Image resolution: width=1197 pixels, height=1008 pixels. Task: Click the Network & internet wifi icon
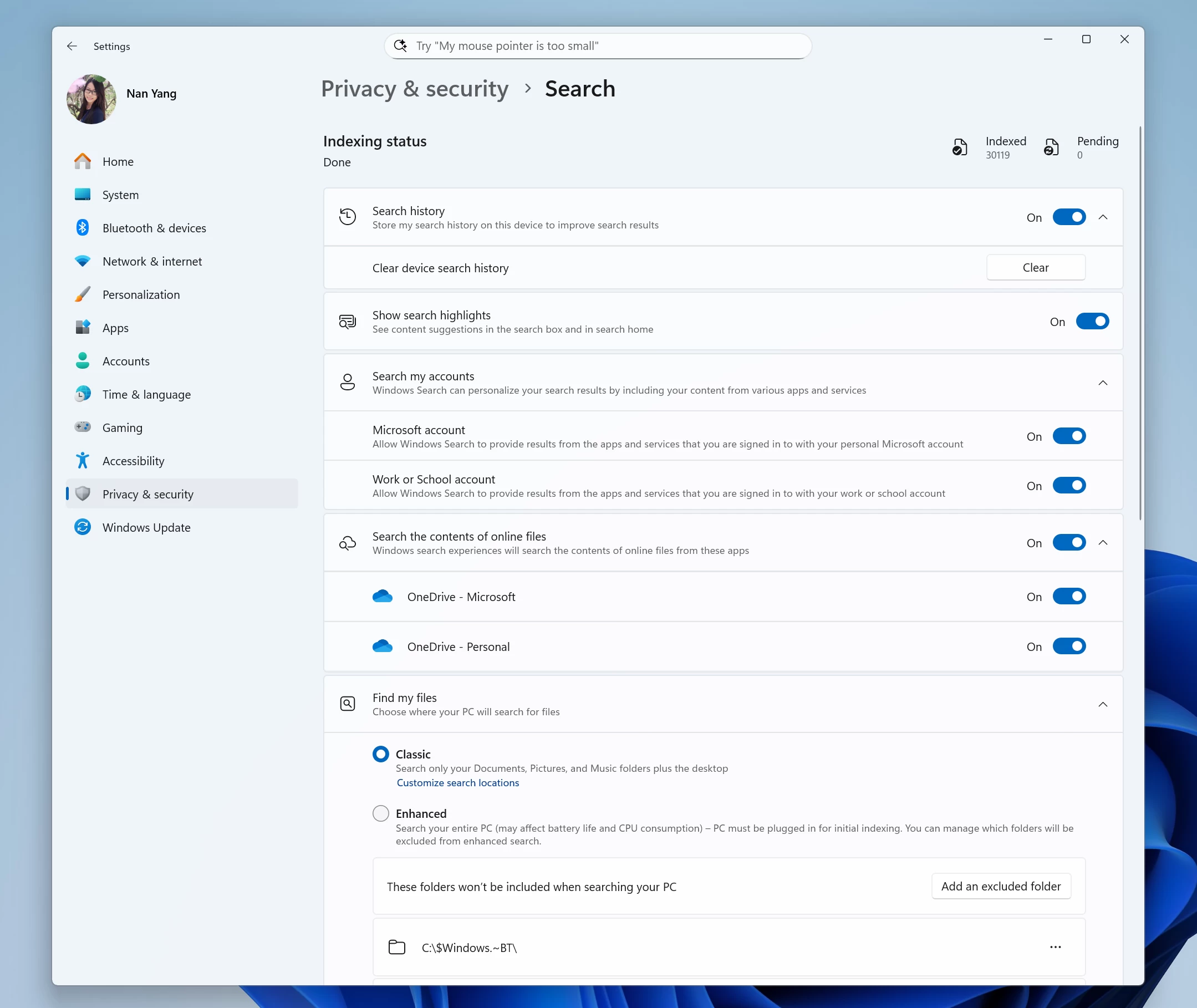tap(82, 261)
